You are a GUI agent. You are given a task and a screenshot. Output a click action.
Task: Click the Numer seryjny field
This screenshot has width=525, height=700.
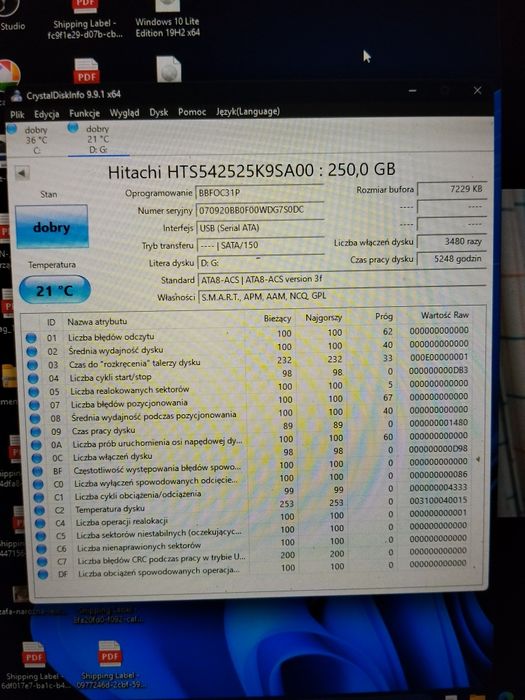tap(260, 210)
